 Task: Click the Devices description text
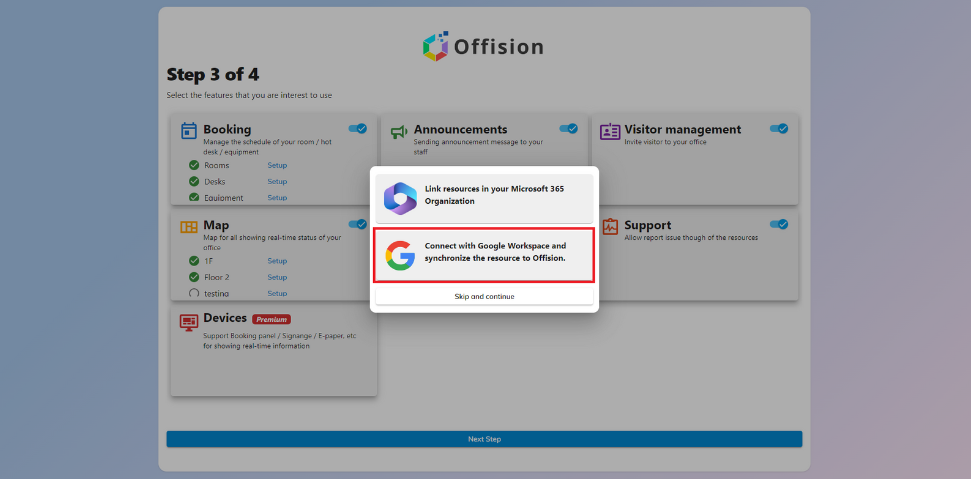(280, 341)
